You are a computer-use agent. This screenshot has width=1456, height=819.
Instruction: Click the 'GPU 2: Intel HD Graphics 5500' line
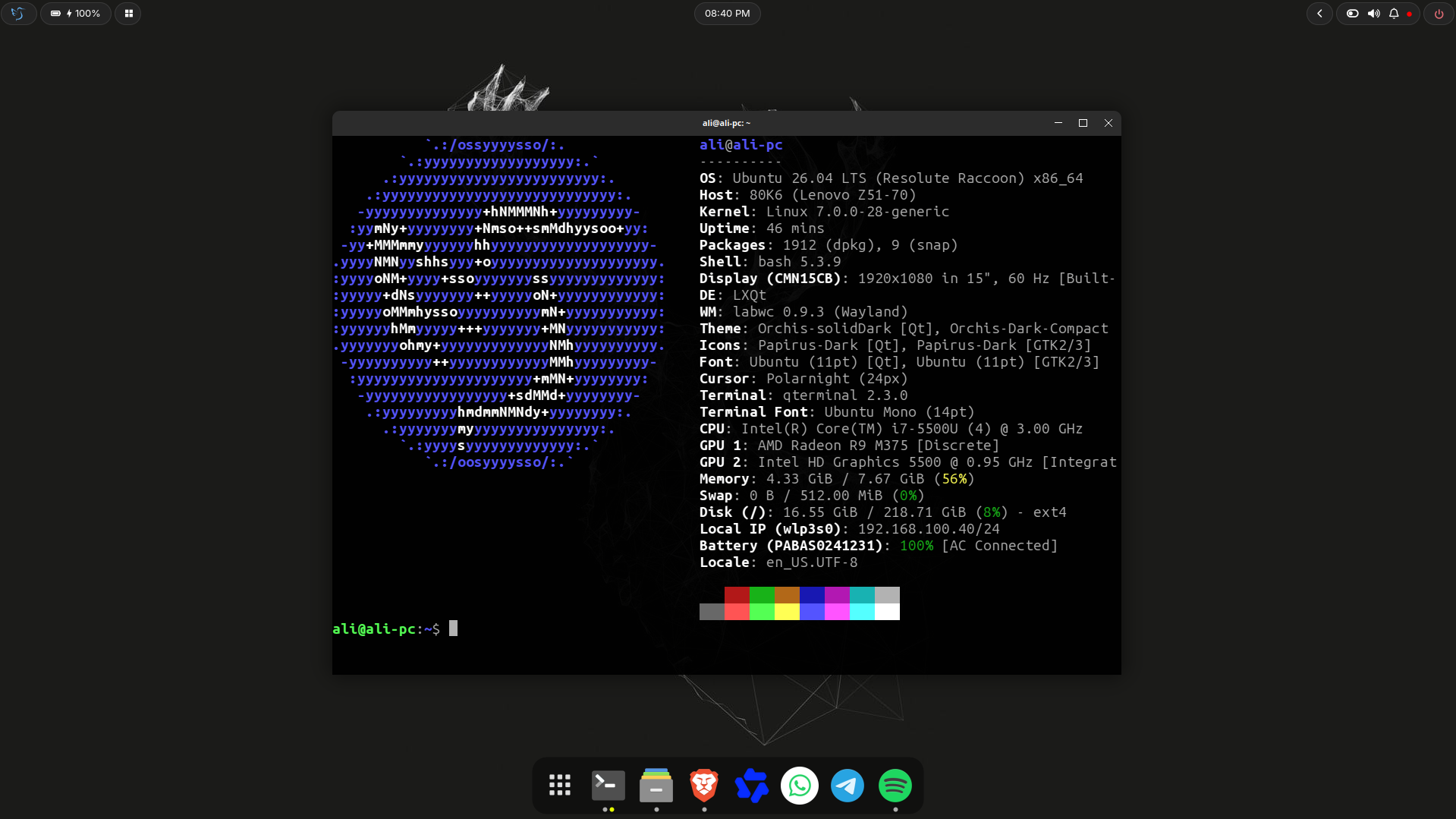pyautogui.click(x=908, y=462)
